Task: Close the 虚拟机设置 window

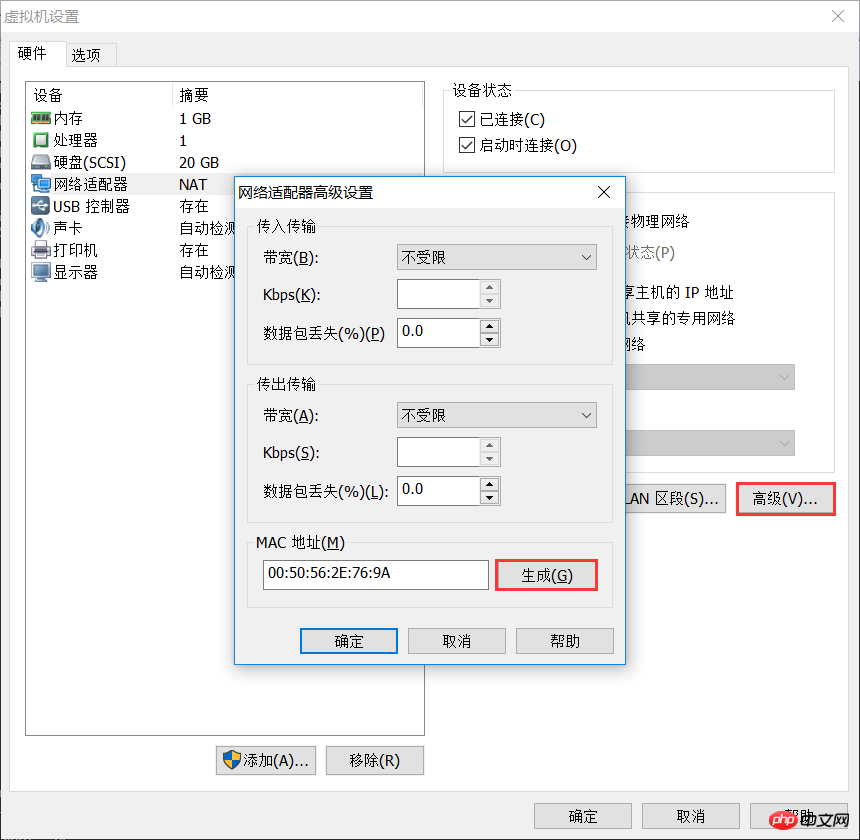Action: 838,16
